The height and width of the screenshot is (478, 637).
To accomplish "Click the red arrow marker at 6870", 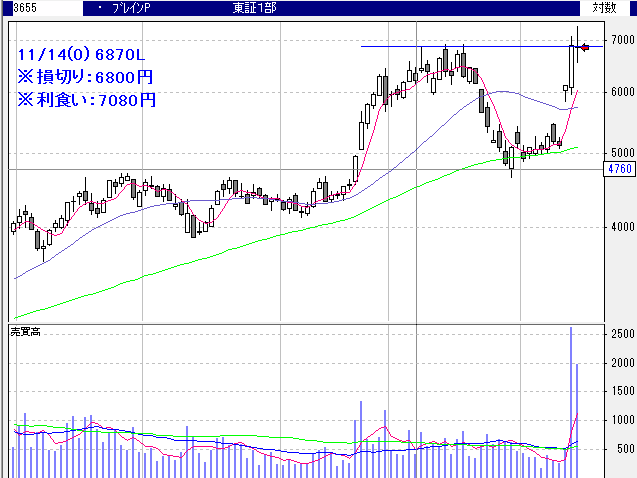I will click(587, 47).
